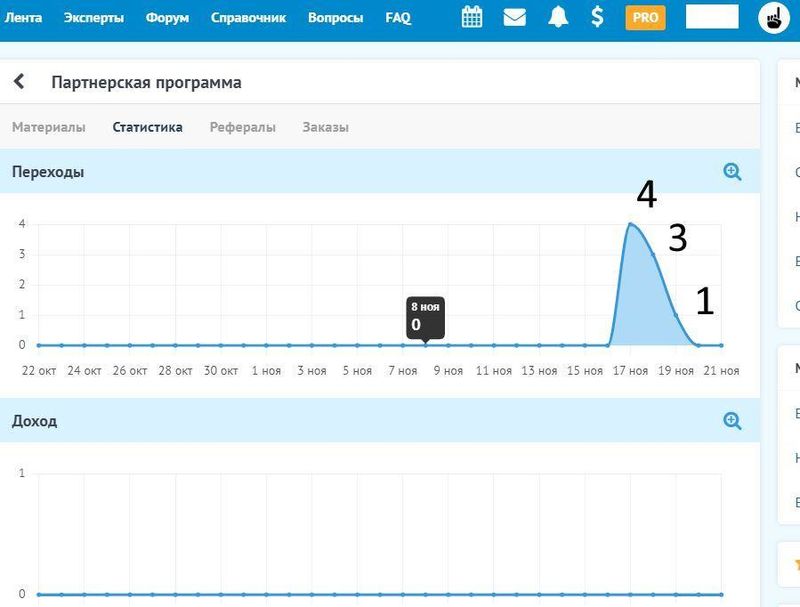
Task: Navigate to Справочник section
Action: tap(248, 17)
